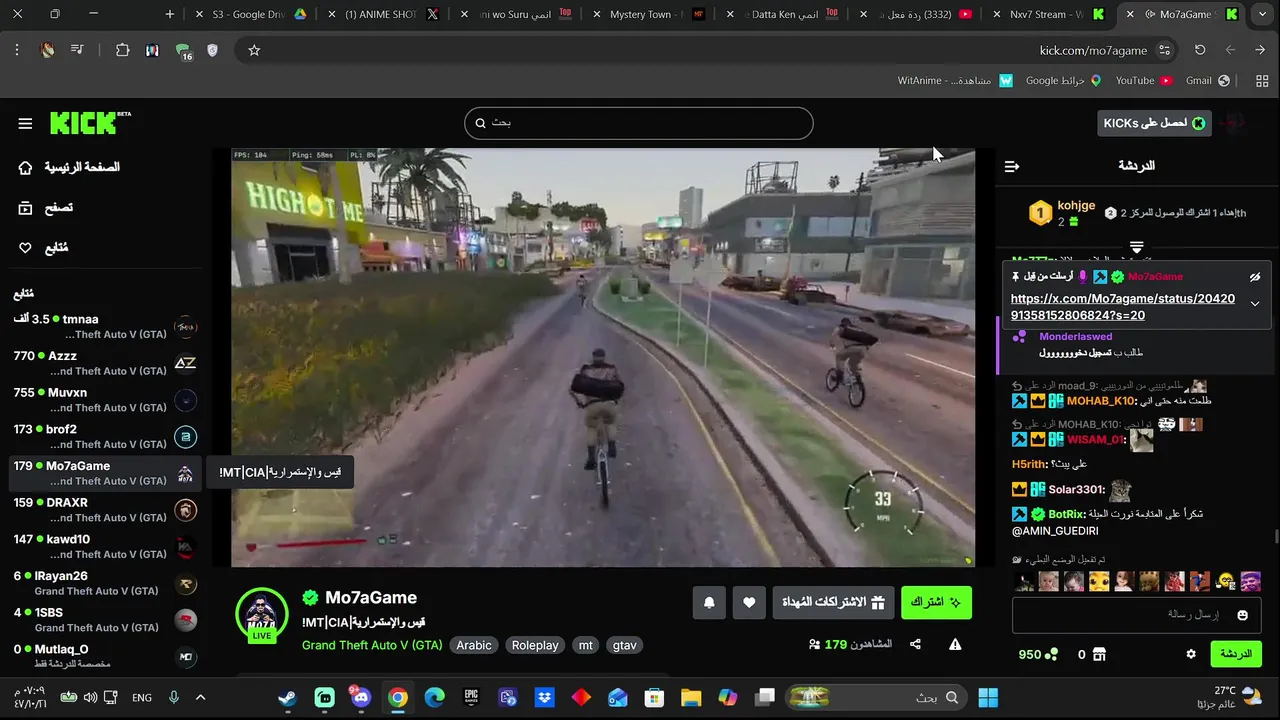This screenshot has height=720, width=1280.
Task: Open the WitAnime bookmark
Action: click(955, 80)
